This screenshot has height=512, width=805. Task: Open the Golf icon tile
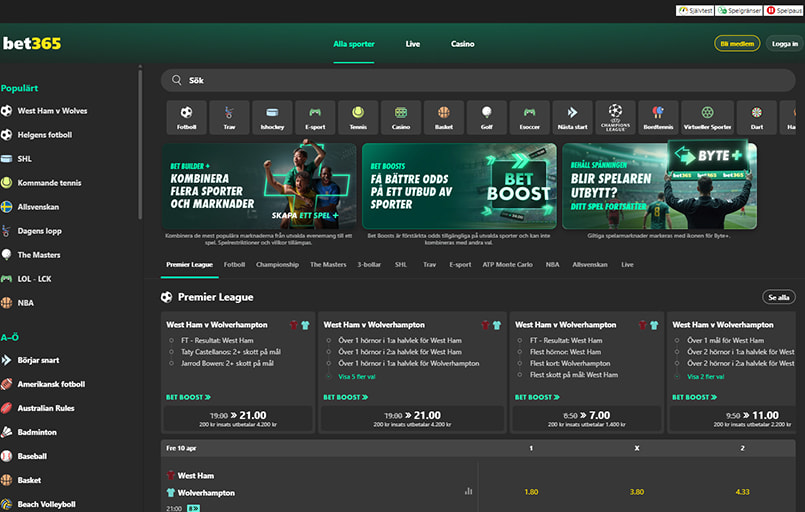point(487,118)
